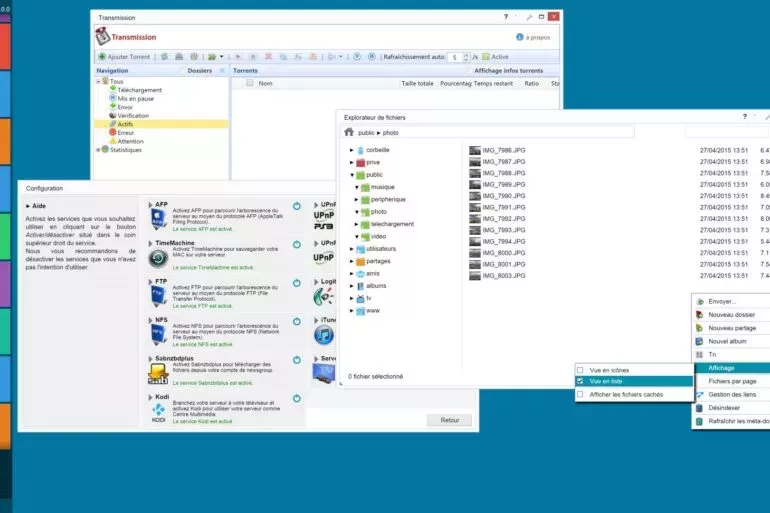Click Affichage infos torrents toggle button
This screenshot has height=513, width=770.
[504, 71]
